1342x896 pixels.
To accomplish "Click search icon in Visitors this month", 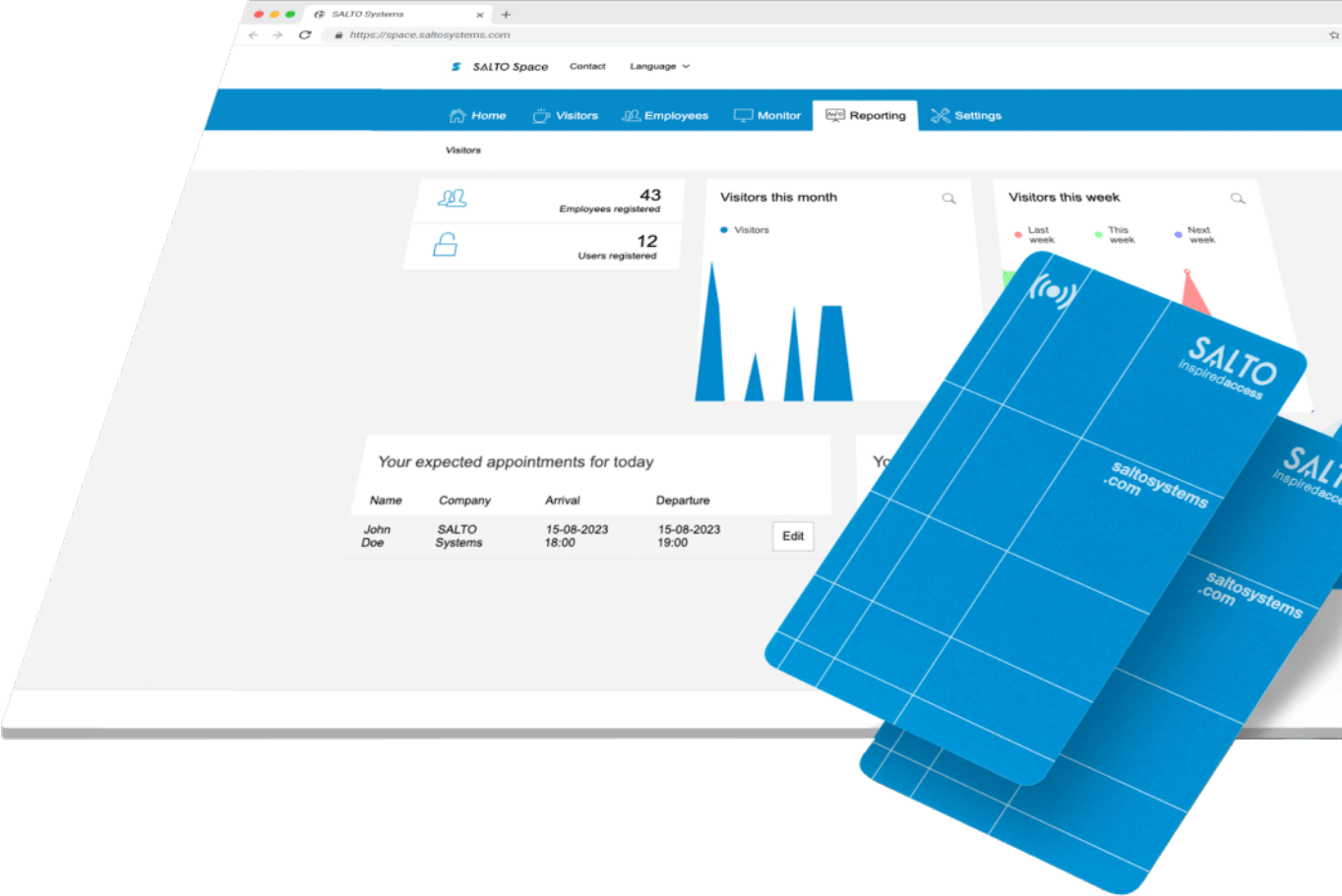I will (x=949, y=199).
